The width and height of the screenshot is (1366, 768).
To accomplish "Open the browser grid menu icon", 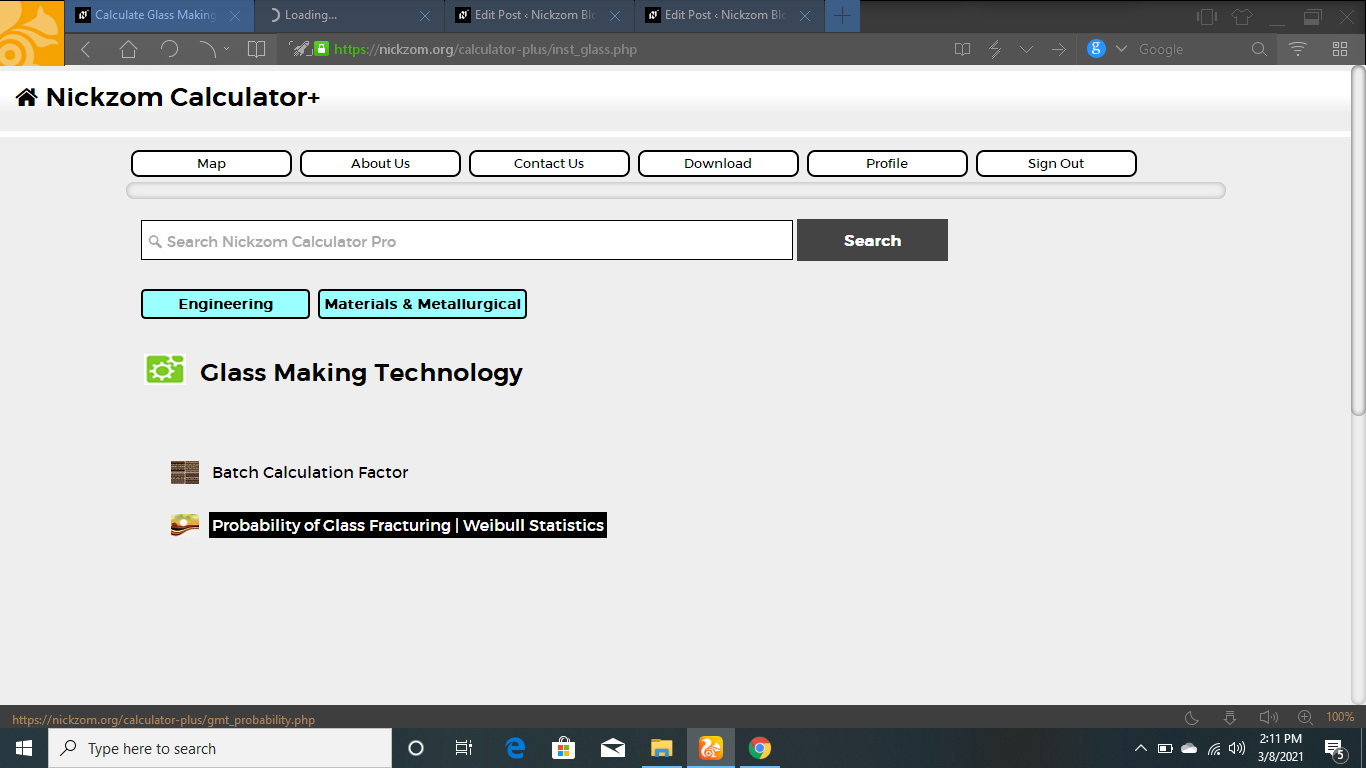I will point(1340,49).
